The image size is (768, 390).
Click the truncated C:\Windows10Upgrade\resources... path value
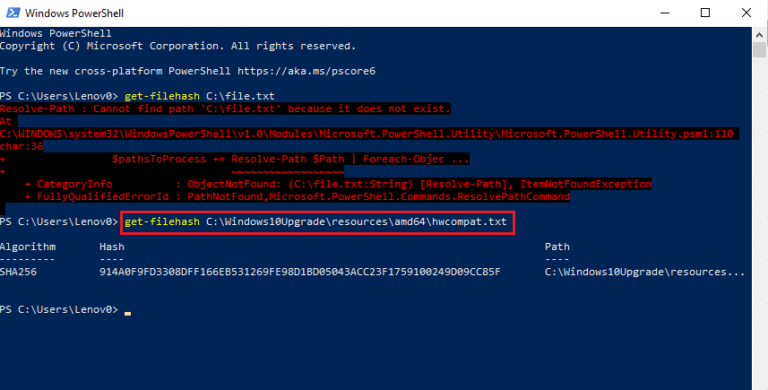tap(645, 272)
